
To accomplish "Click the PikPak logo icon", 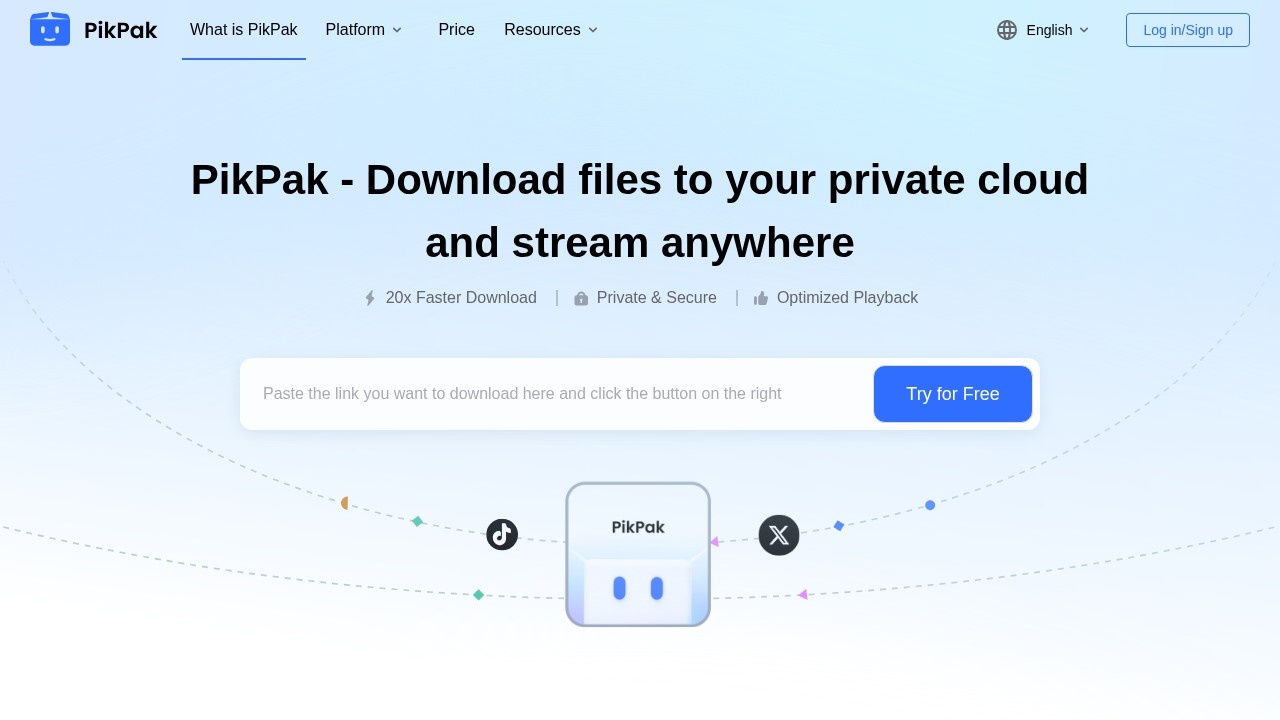I will point(50,29).
